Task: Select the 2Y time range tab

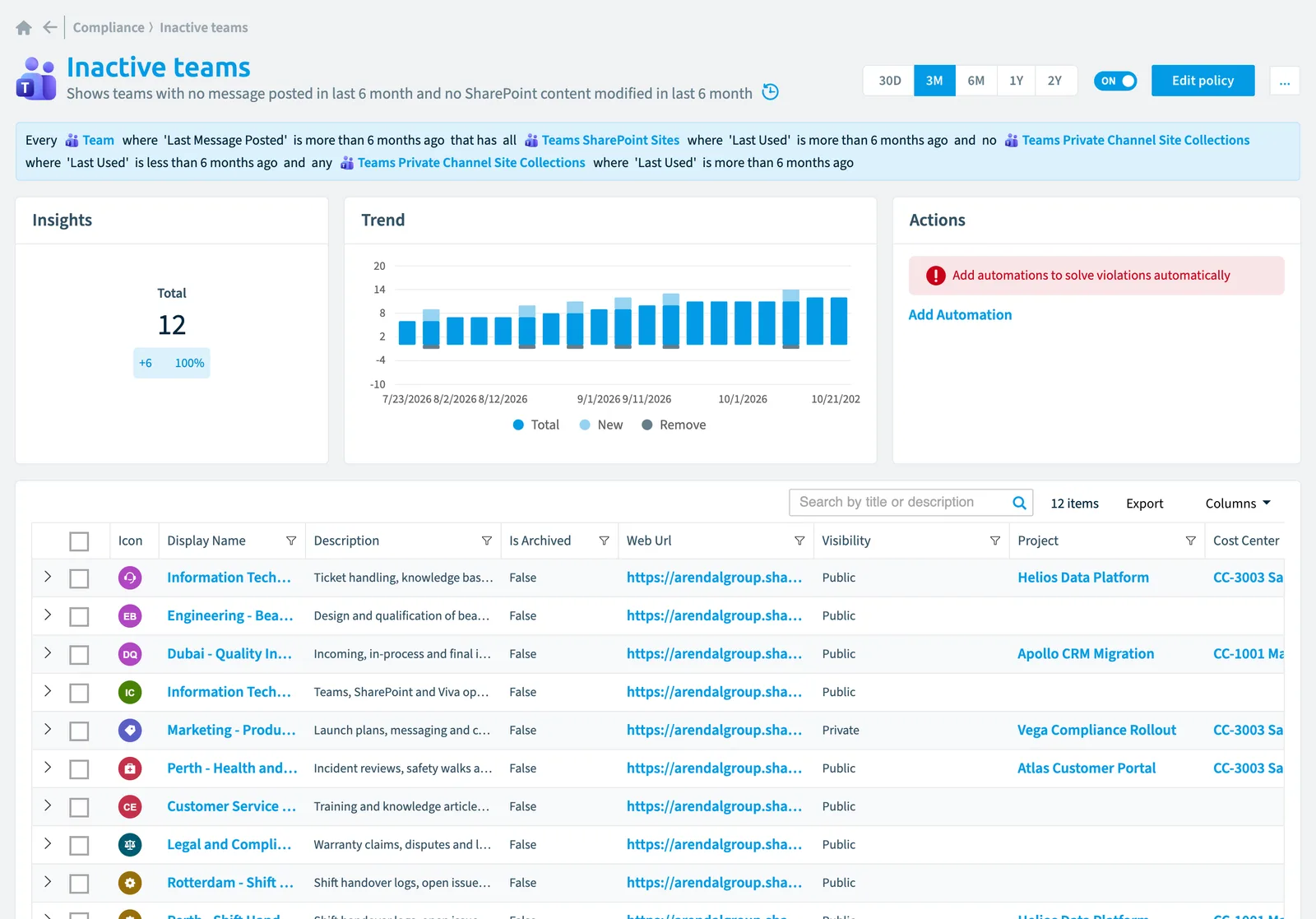Action: (1055, 81)
